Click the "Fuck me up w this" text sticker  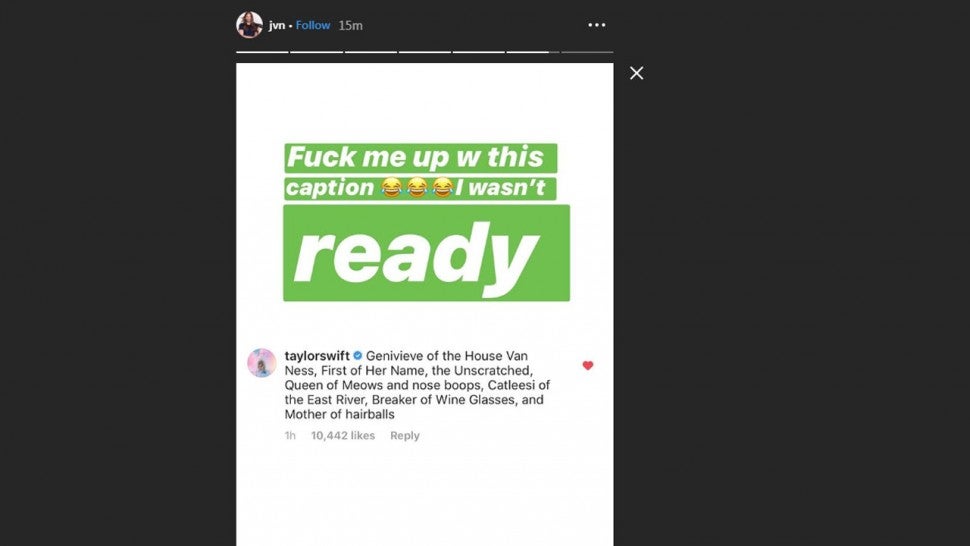pos(418,158)
